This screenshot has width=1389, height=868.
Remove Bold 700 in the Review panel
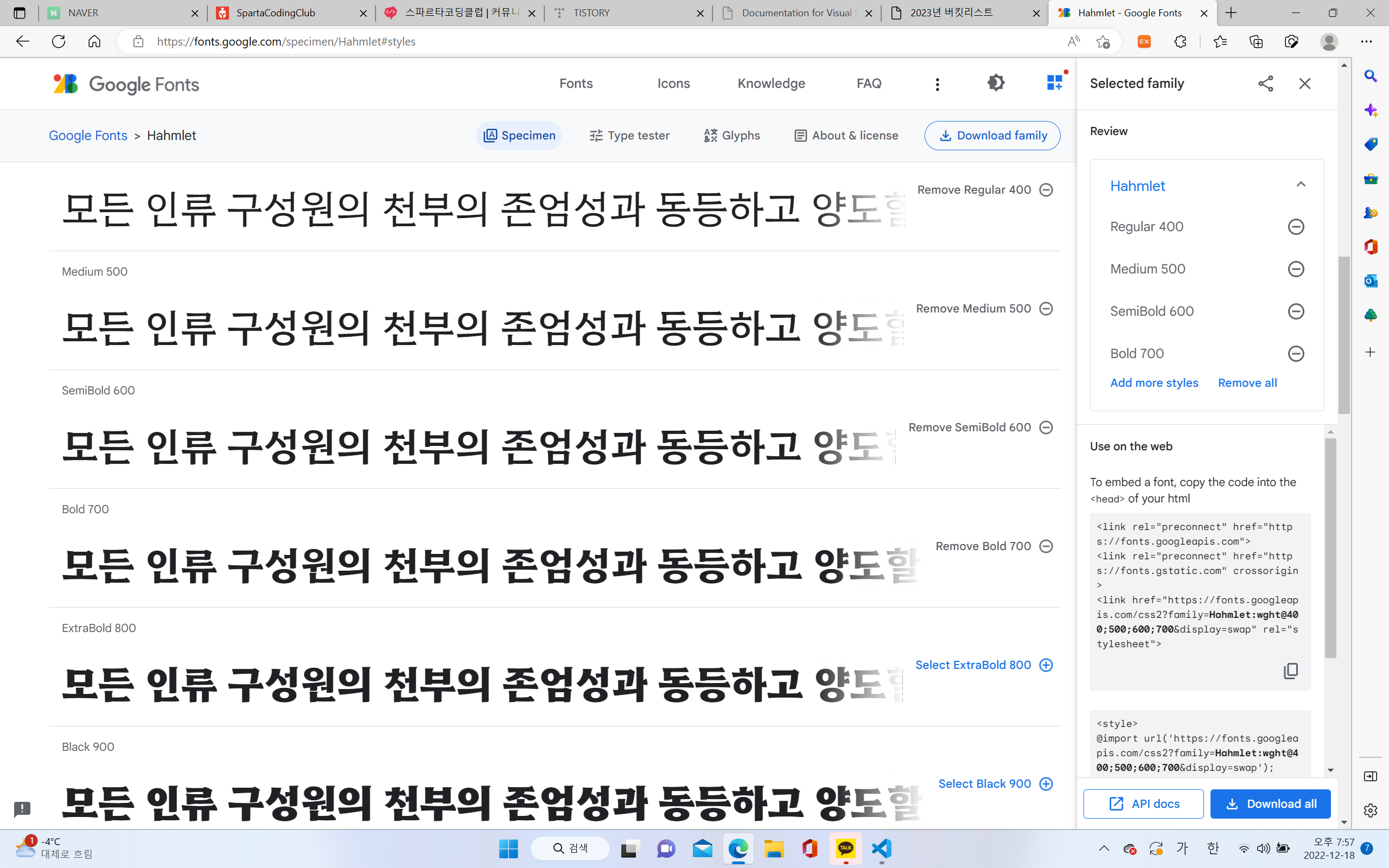click(1296, 354)
